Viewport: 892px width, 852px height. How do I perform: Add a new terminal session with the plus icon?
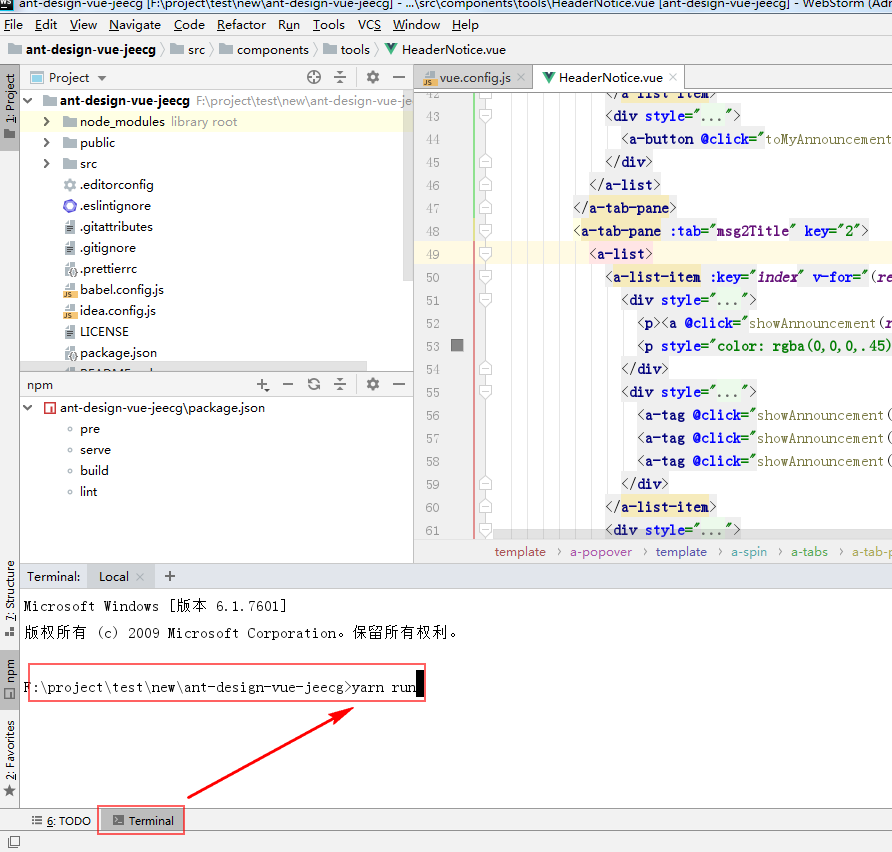pyautogui.click(x=167, y=576)
